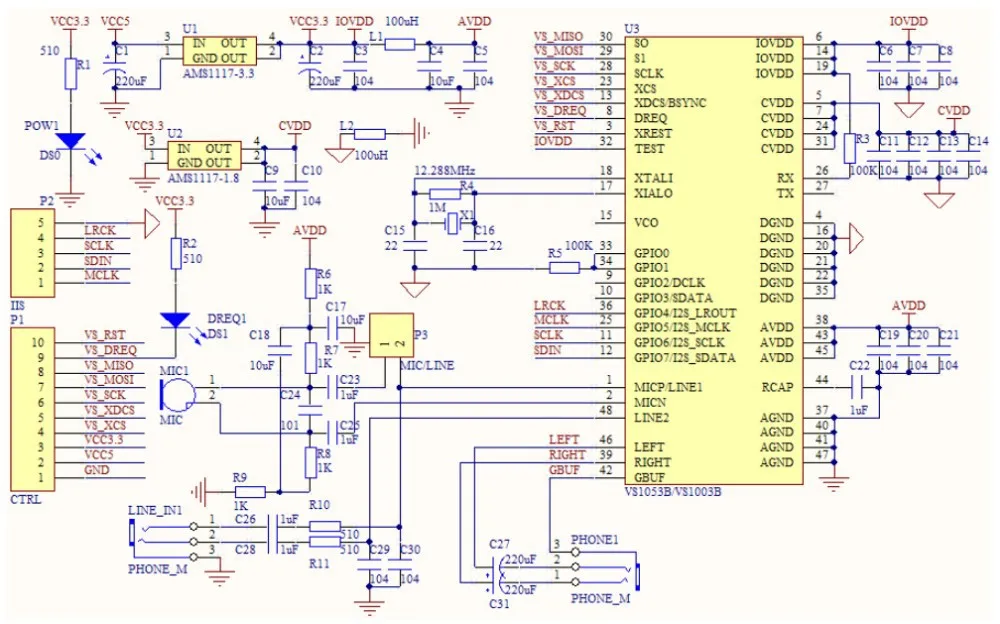Click the PHONE1 headphone jack symbol
This screenshot has height=624, width=1000.
tap(606, 567)
